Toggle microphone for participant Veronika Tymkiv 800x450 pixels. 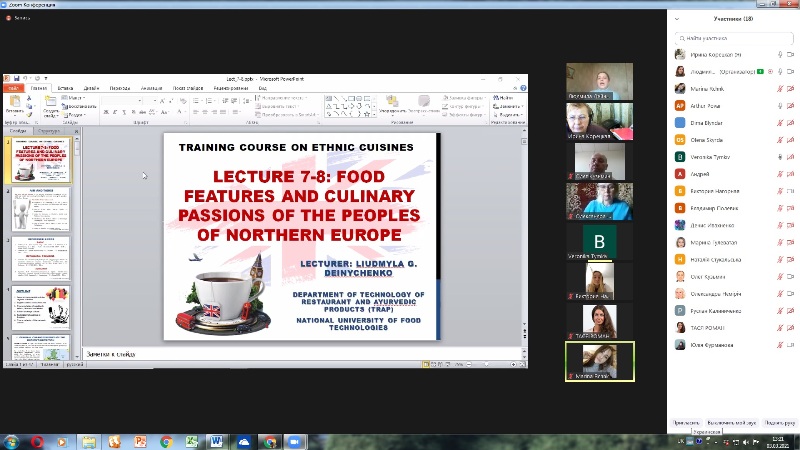[780, 157]
